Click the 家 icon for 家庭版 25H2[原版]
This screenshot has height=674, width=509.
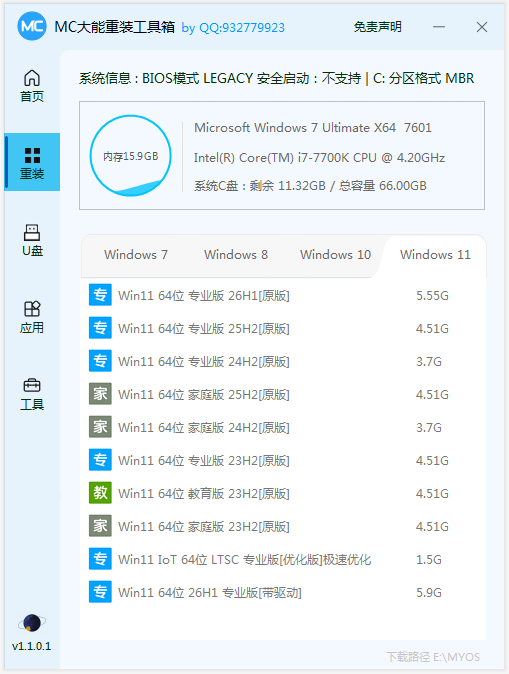pyautogui.click(x=100, y=394)
